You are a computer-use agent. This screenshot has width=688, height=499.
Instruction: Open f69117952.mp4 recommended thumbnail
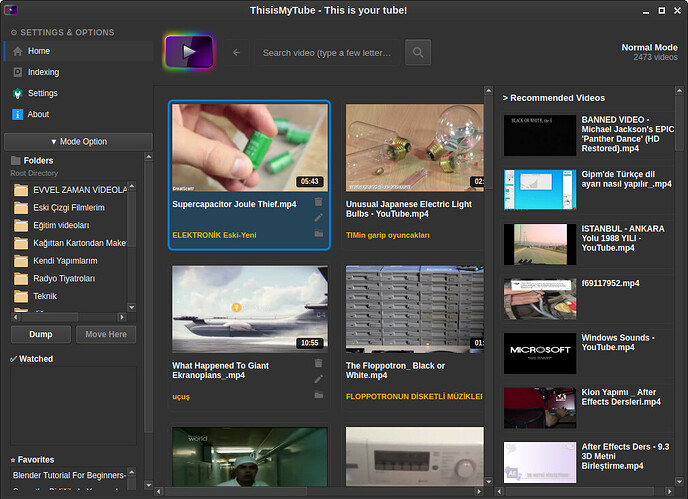click(x=540, y=299)
